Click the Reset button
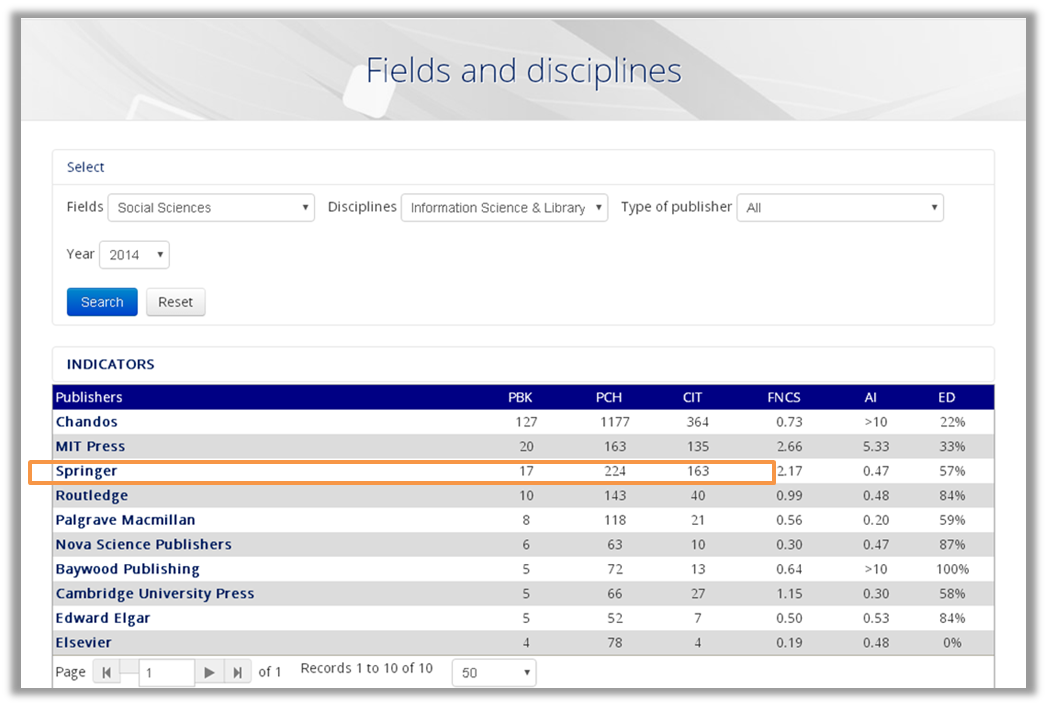This screenshot has width=1047, height=706. tap(176, 302)
